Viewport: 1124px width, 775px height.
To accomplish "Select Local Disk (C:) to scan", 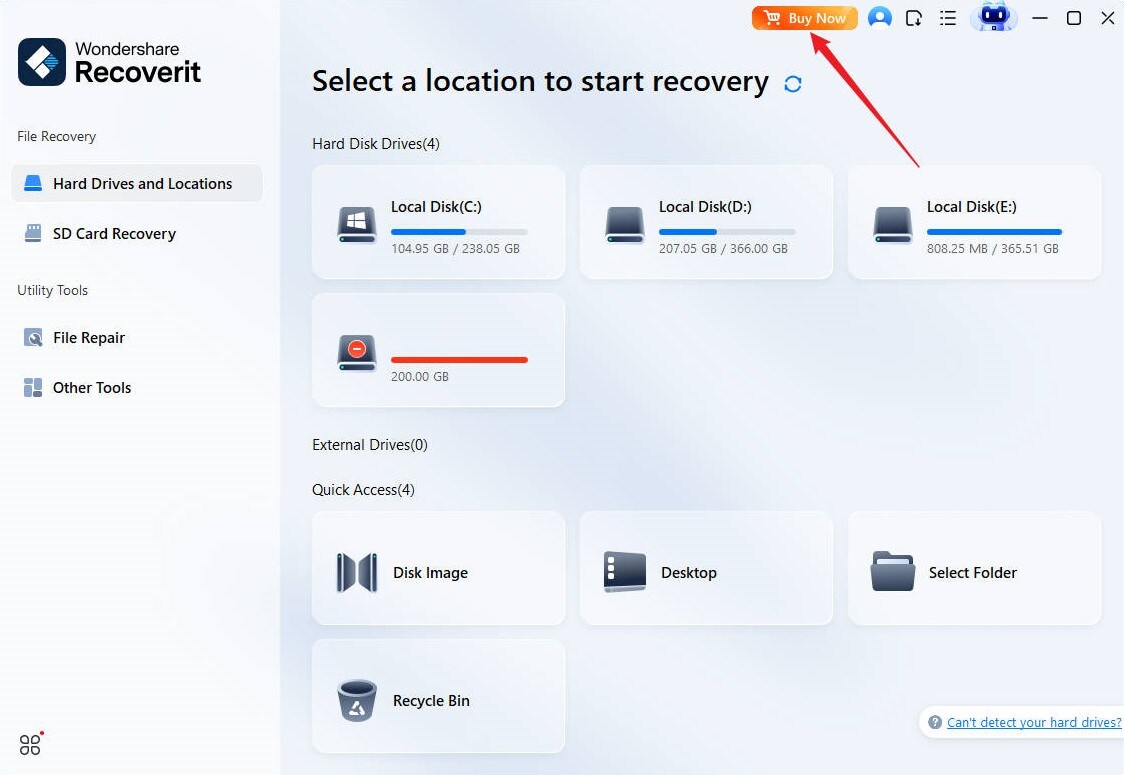I will [438, 222].
